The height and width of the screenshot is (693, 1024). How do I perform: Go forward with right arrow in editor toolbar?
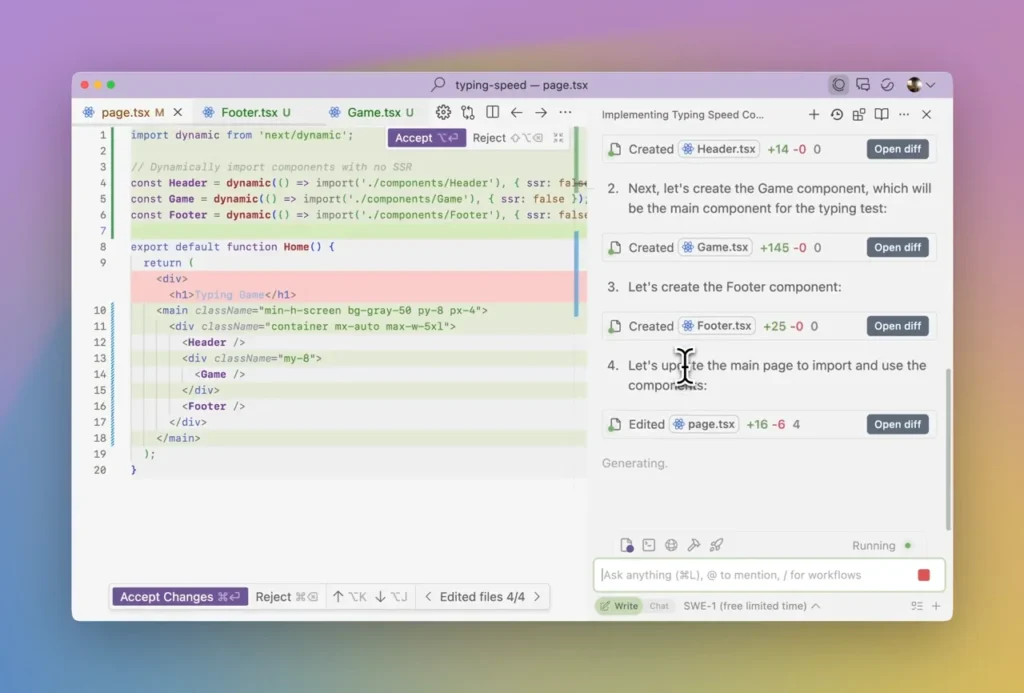click(x=541, y=112)
